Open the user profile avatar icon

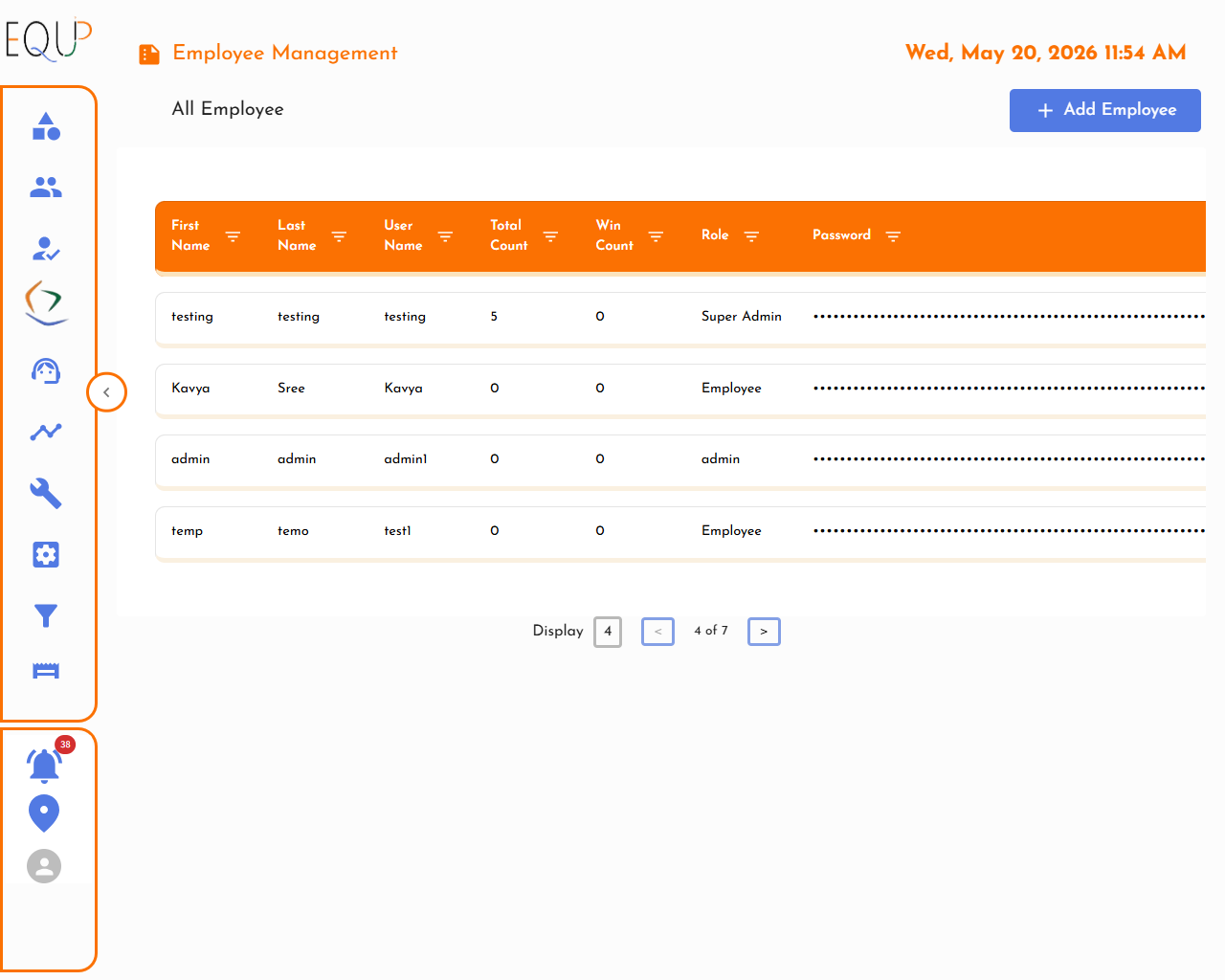click(x=44, y=866)
